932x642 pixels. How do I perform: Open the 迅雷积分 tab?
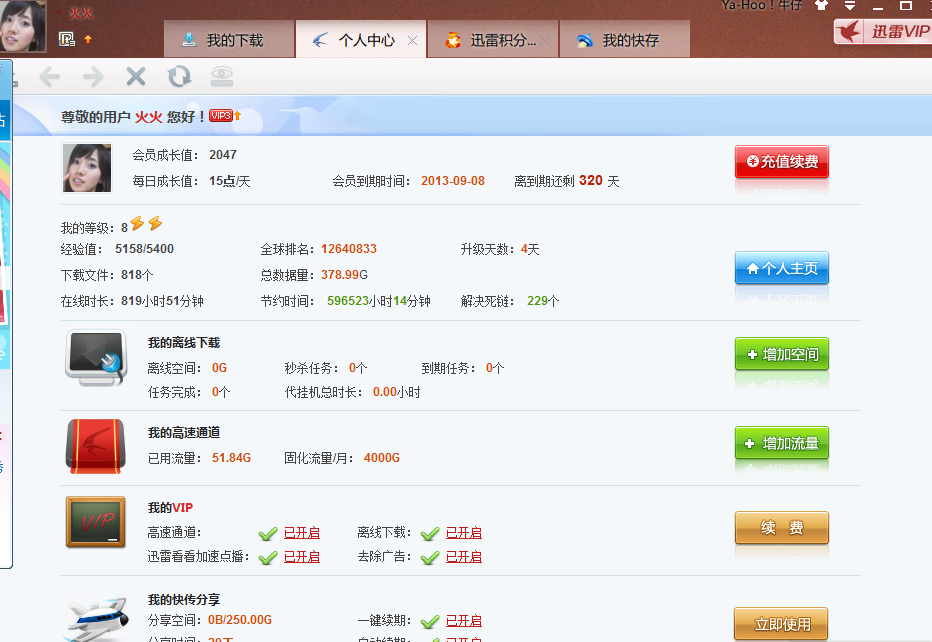coord(492,40)
